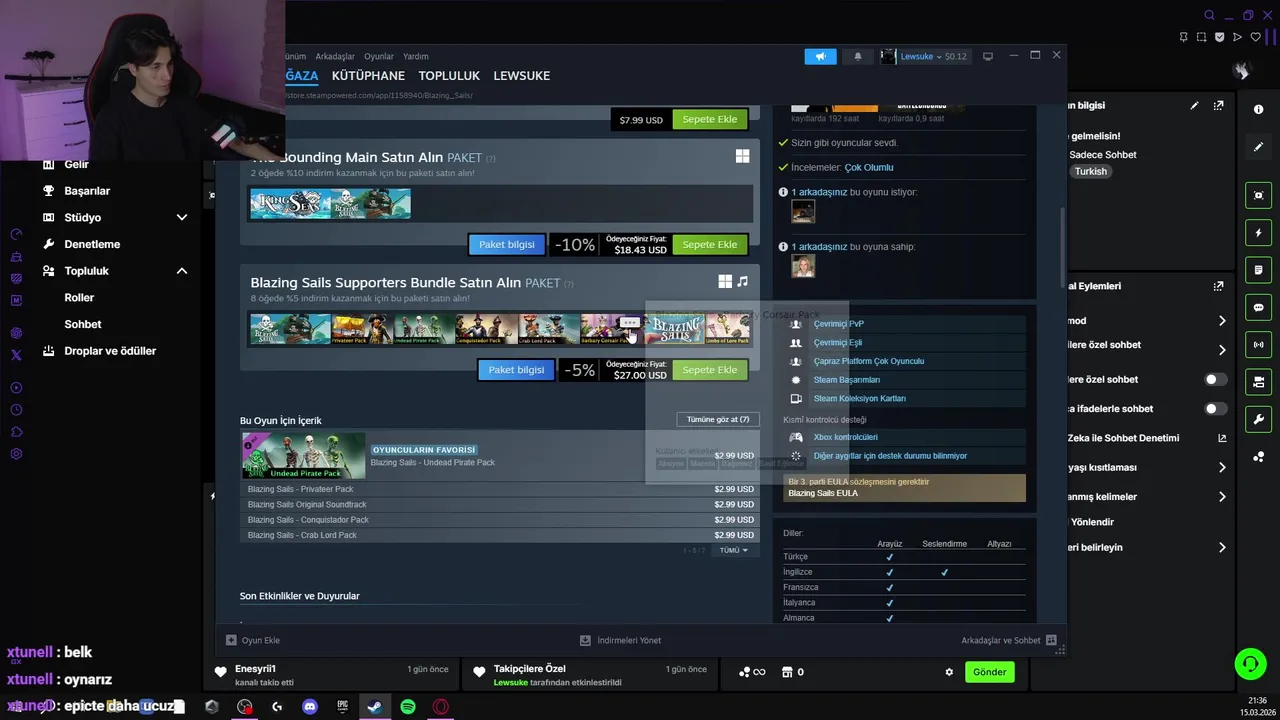Click Oyun Ekle in the Steam footer

pos(253,640)
